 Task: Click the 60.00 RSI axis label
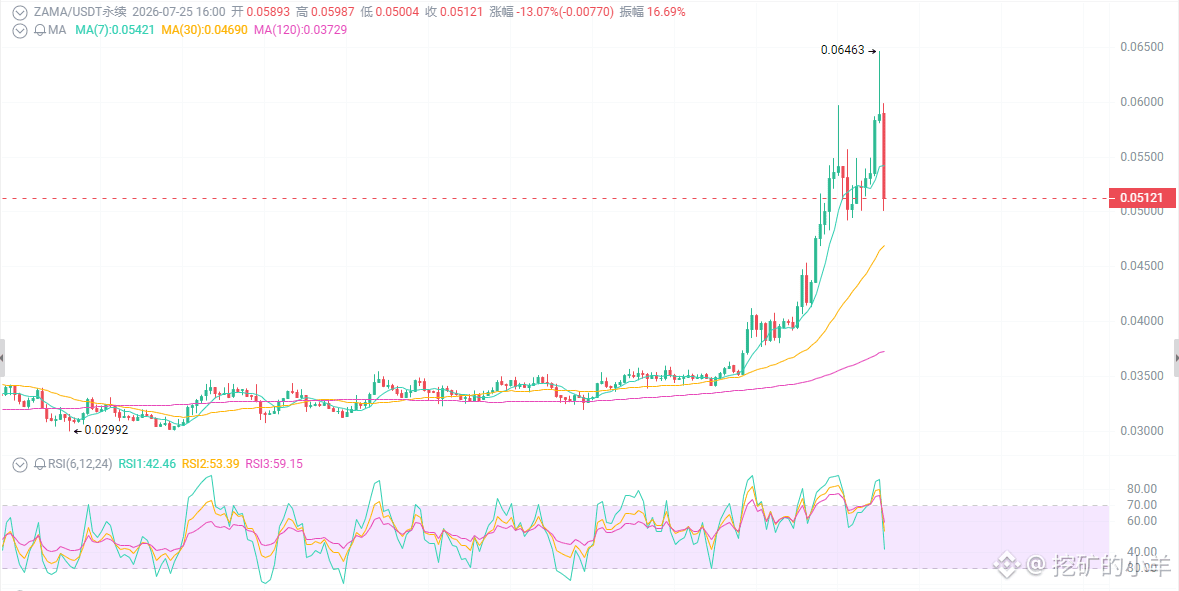1141,520
